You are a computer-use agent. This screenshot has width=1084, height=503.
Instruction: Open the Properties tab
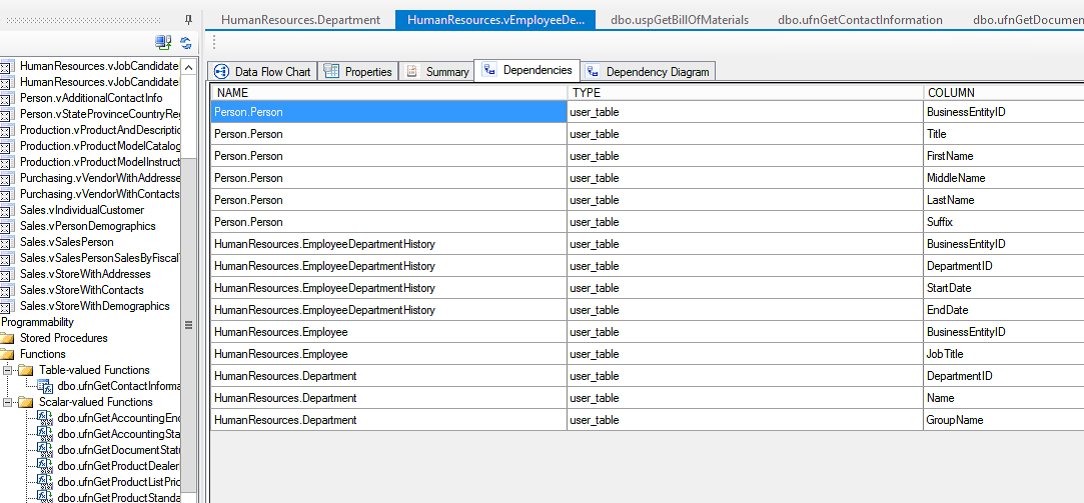pyautogui.click(x=359, y=71)
